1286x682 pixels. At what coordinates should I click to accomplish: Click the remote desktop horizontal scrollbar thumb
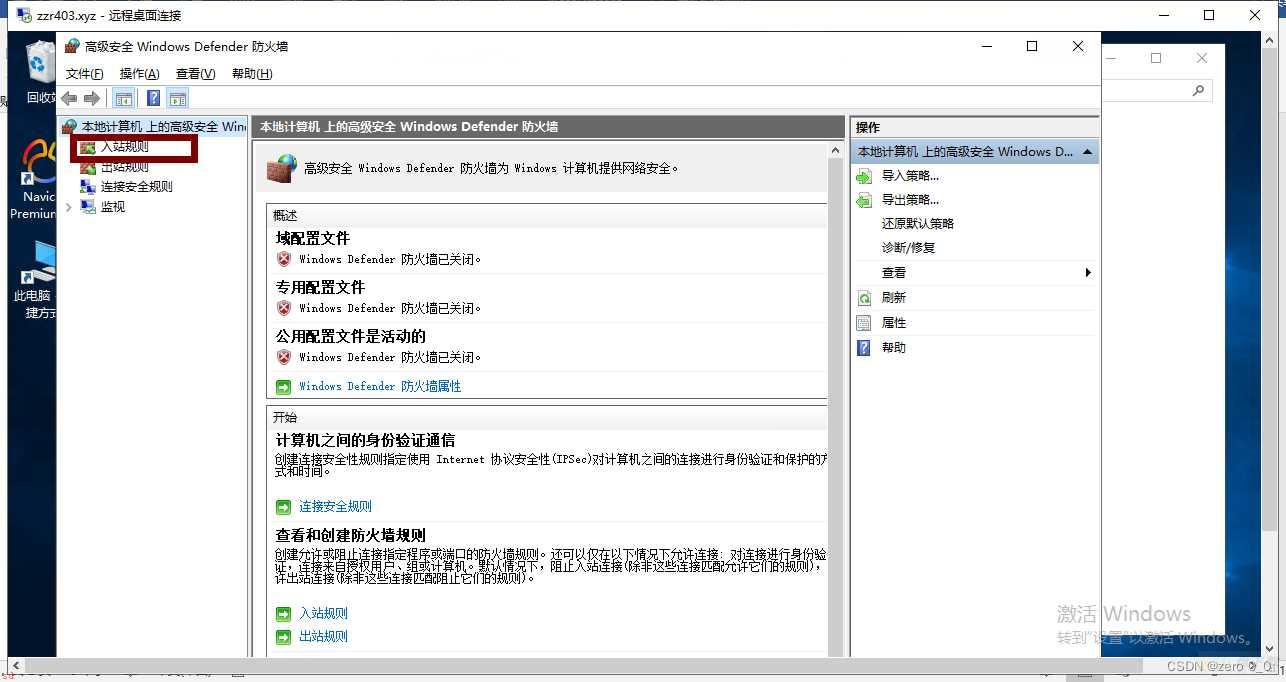pyautogui.click(x=584, y=665)
